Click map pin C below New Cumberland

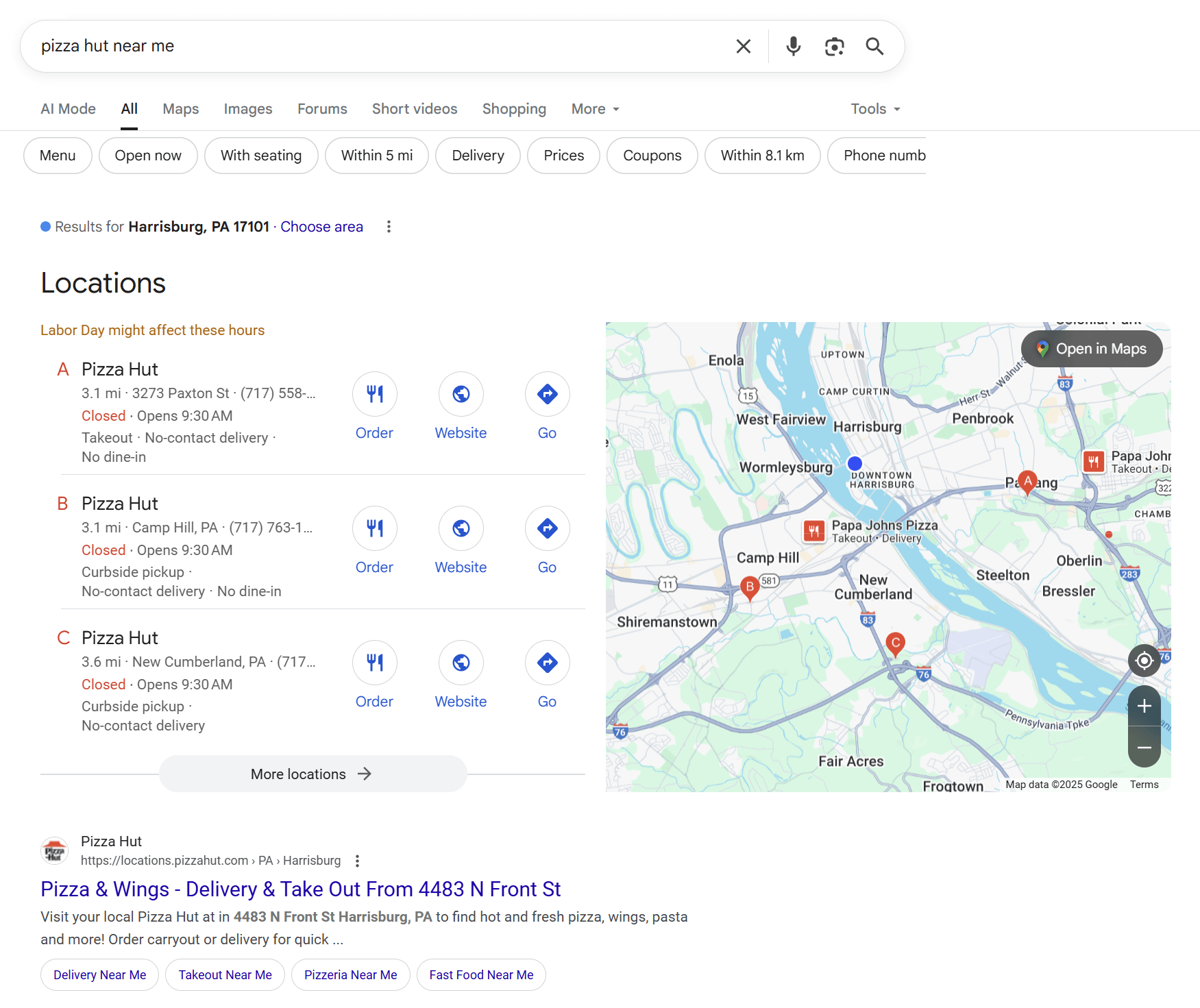click(x=895, y=644)
